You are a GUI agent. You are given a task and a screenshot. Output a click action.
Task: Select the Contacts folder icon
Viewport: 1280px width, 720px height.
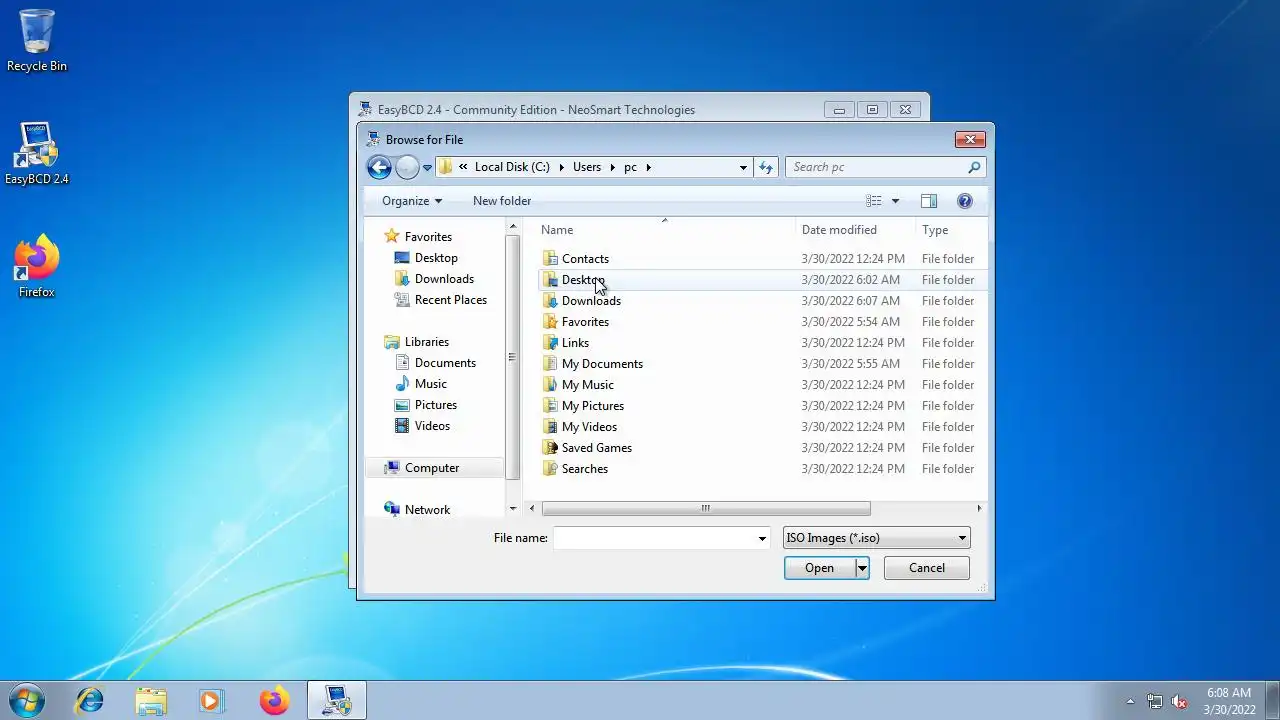(550, 259)
